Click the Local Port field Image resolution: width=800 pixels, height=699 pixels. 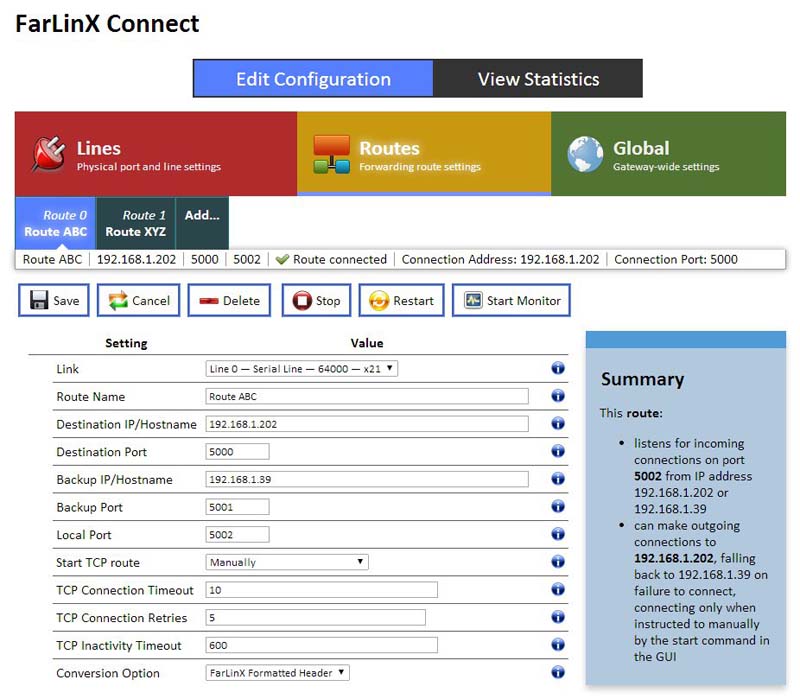237,534
